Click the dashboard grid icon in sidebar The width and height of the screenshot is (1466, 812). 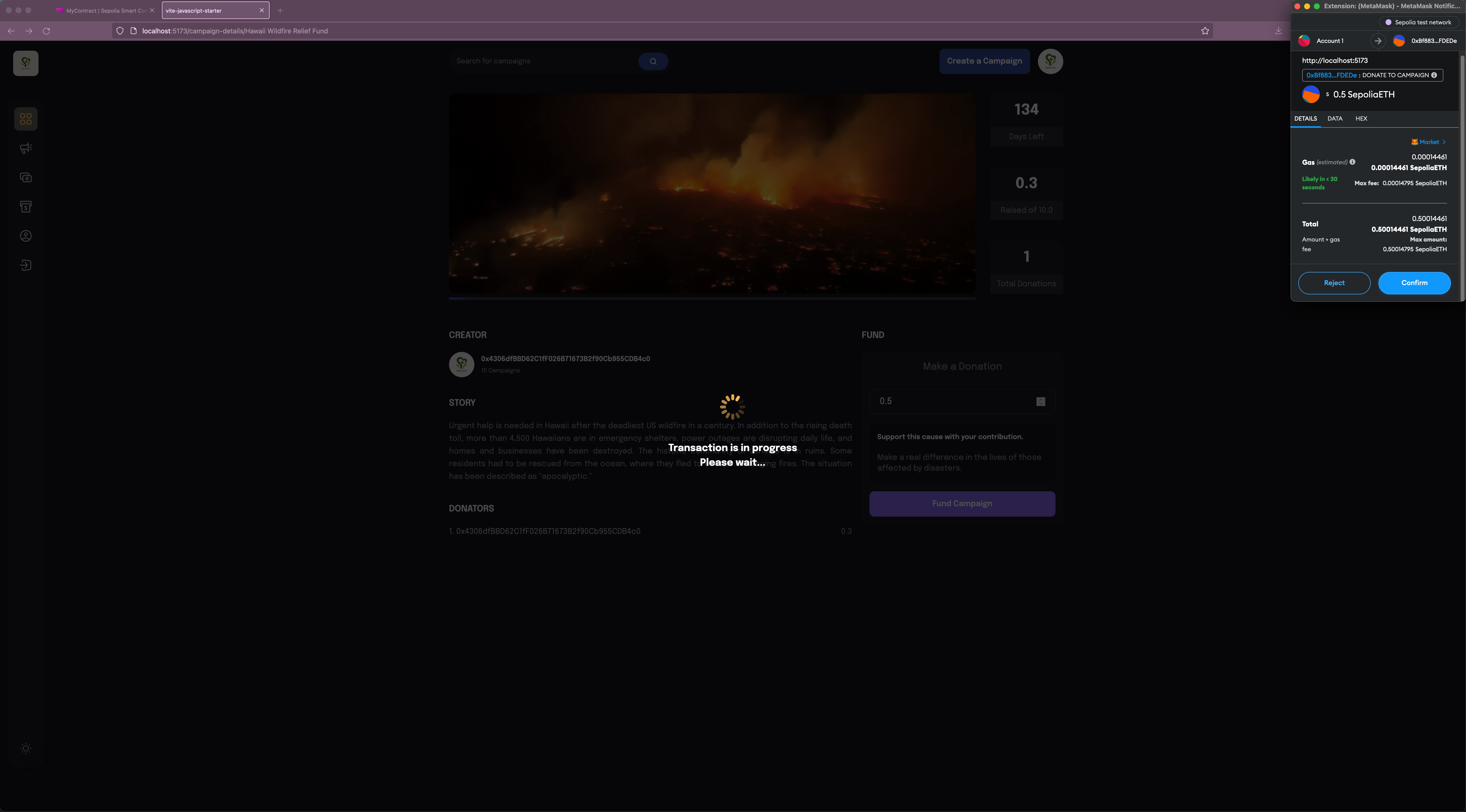[x=26, y=119]
